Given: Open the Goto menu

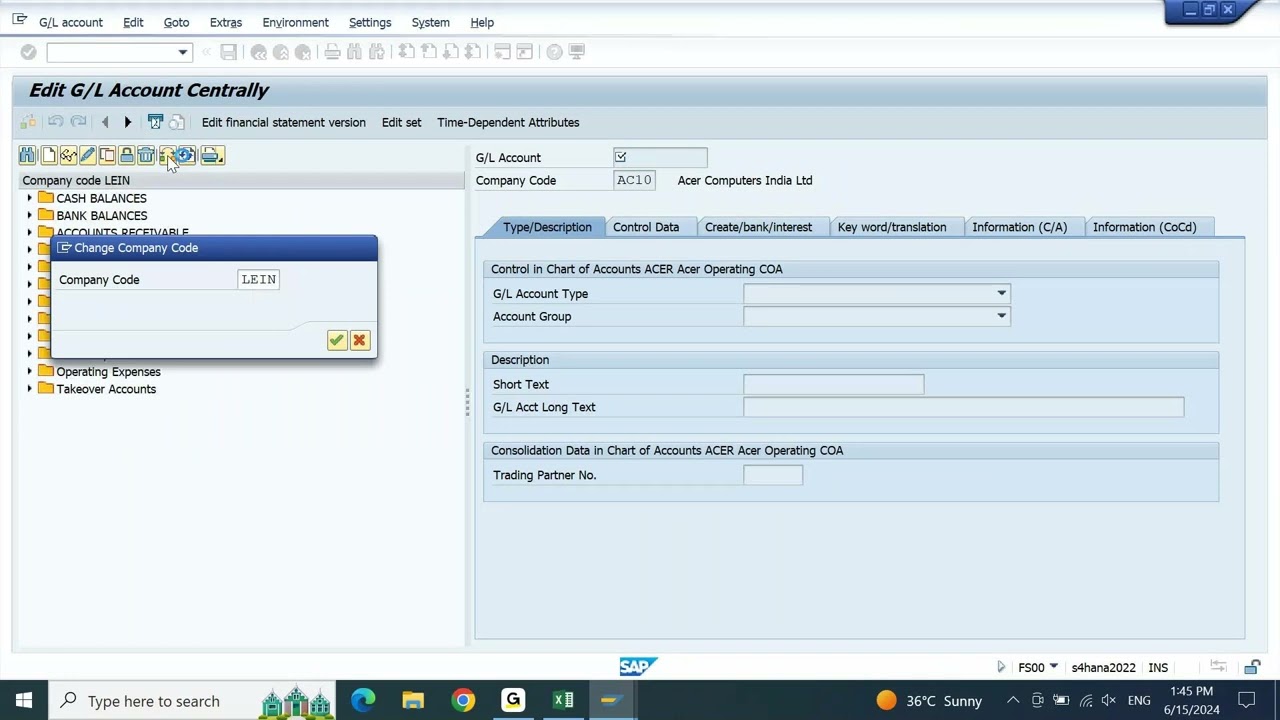Looking at the screenshot, I should click(x=176, y=22).
